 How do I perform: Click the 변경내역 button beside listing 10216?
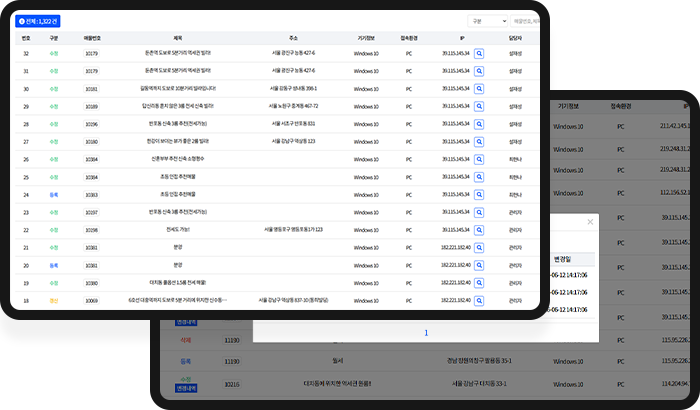[186, 388]
